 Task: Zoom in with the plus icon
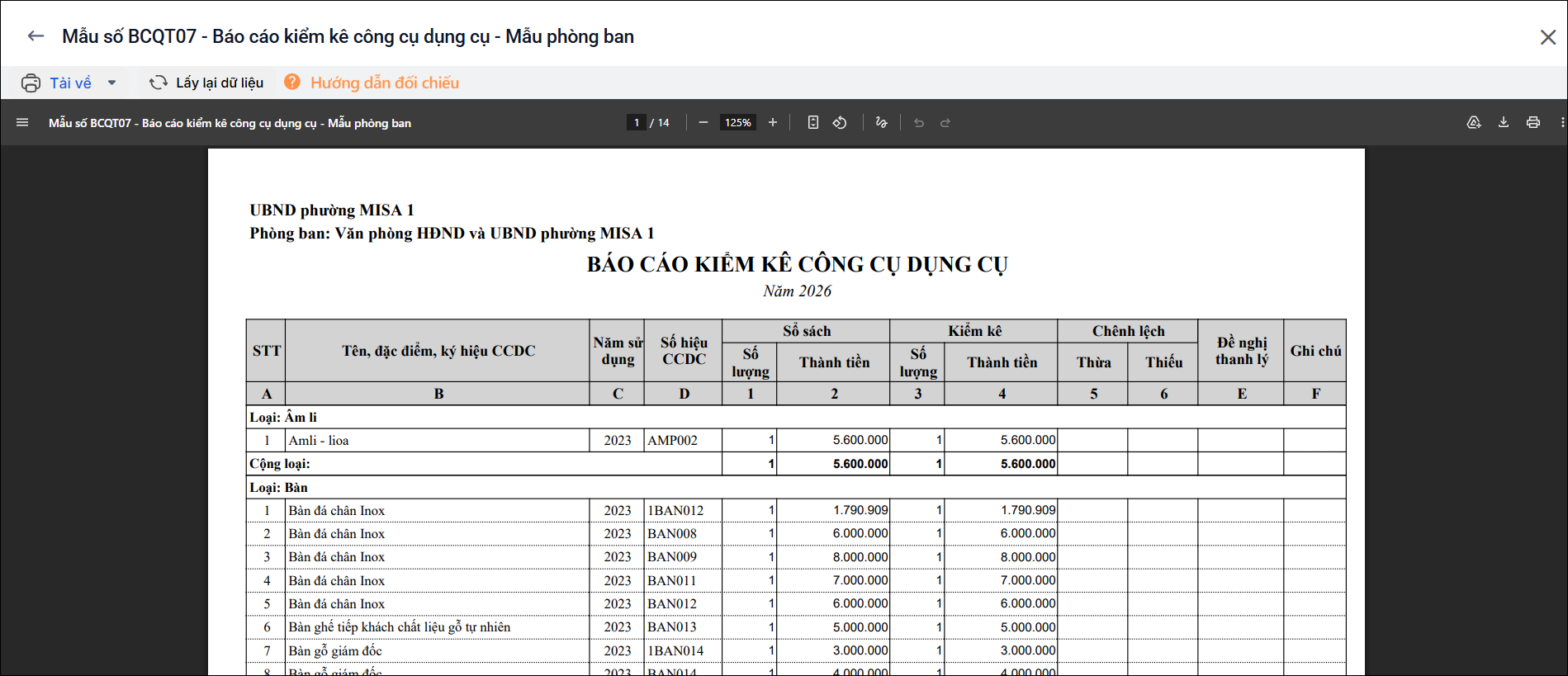773,122
